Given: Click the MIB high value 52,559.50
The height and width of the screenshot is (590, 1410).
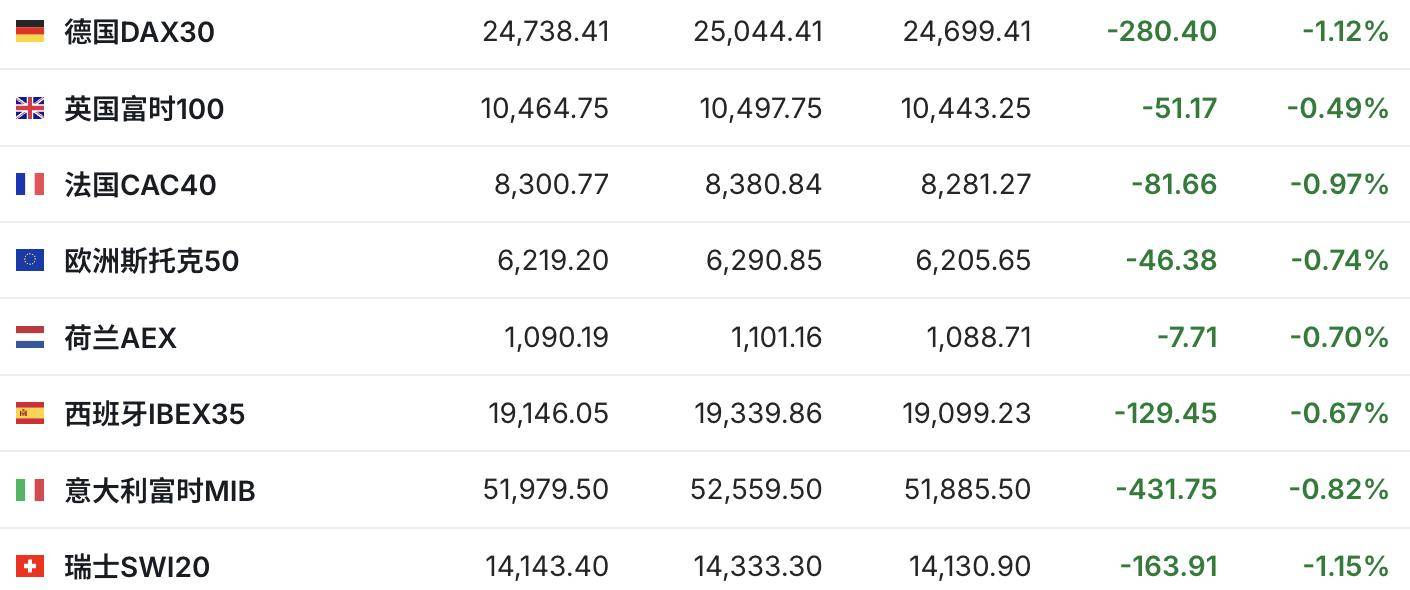Looking at the screenshot, I should point(756,490).
